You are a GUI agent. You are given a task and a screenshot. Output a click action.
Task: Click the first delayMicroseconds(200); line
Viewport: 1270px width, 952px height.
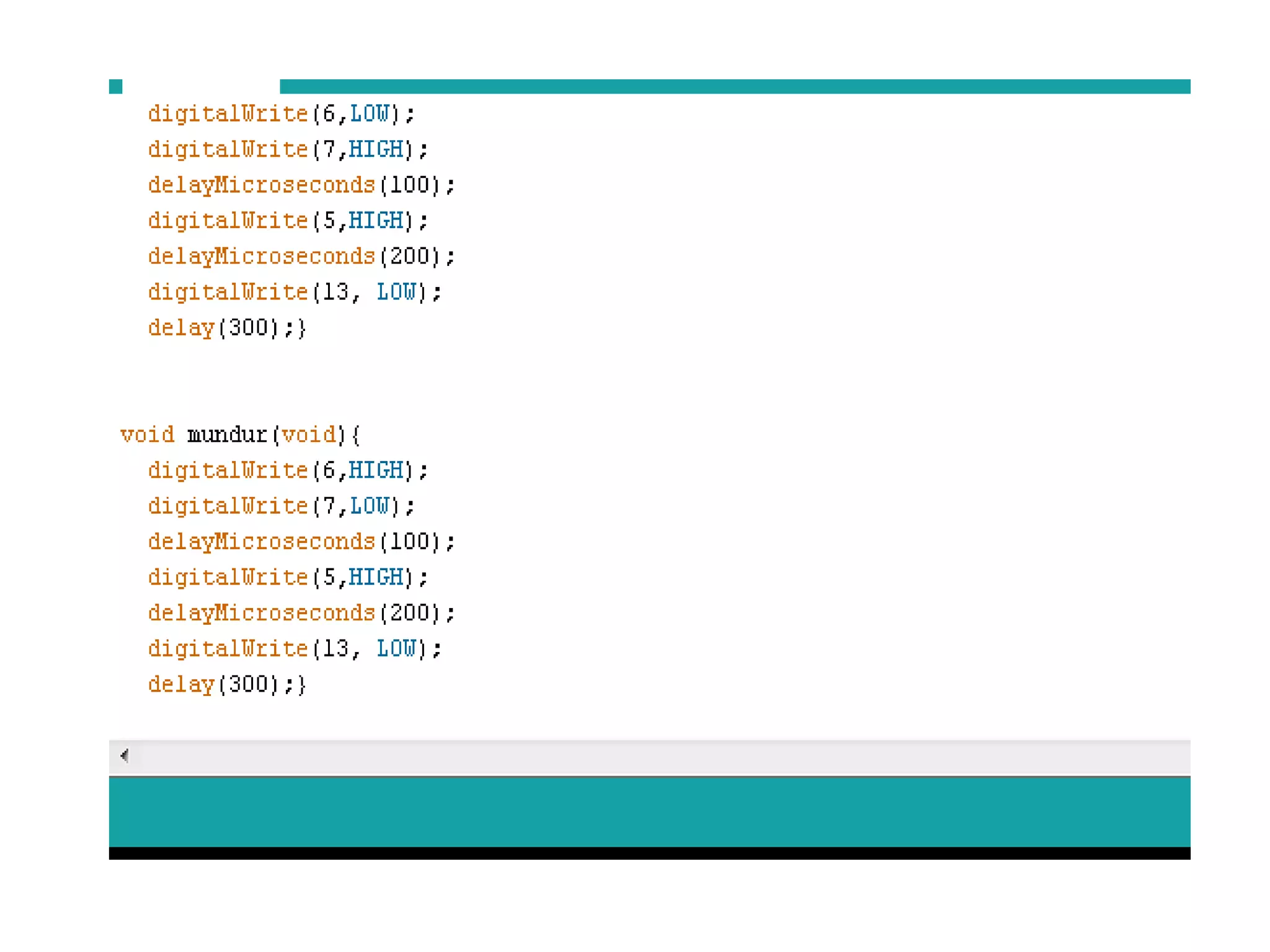301,256
